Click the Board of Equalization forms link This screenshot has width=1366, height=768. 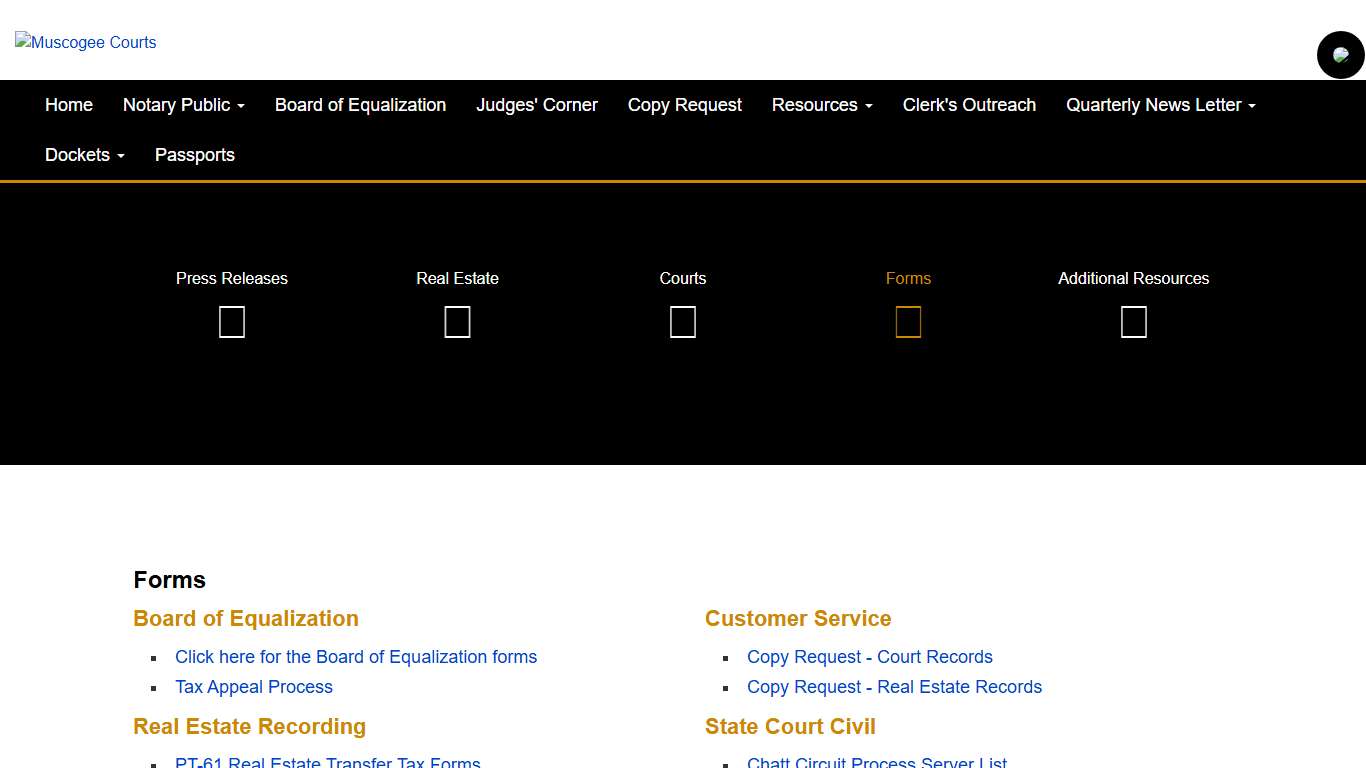tap(356, 657)
